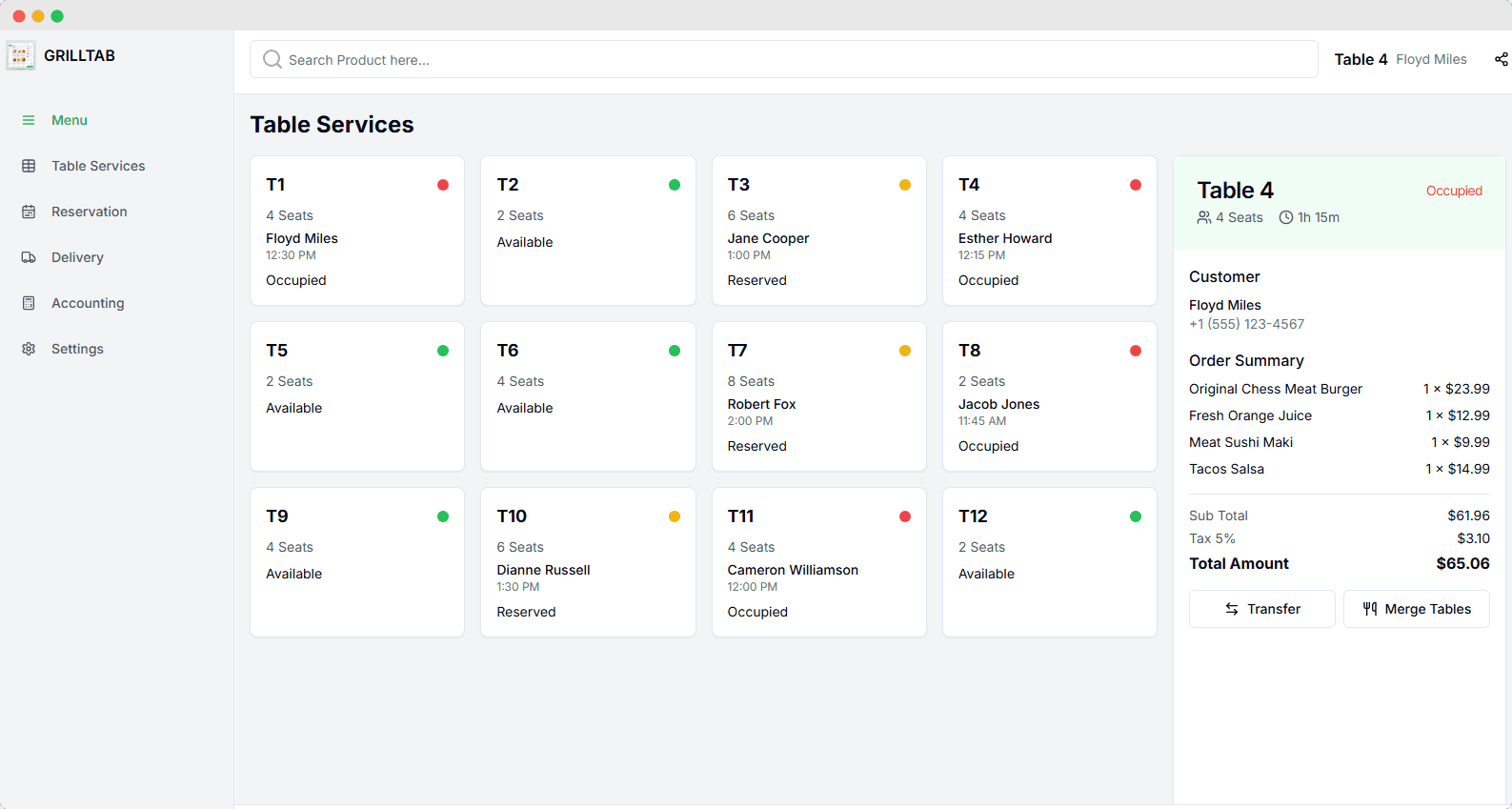
Task: Click the search magnifier icon
Action: tap(272, 59)
